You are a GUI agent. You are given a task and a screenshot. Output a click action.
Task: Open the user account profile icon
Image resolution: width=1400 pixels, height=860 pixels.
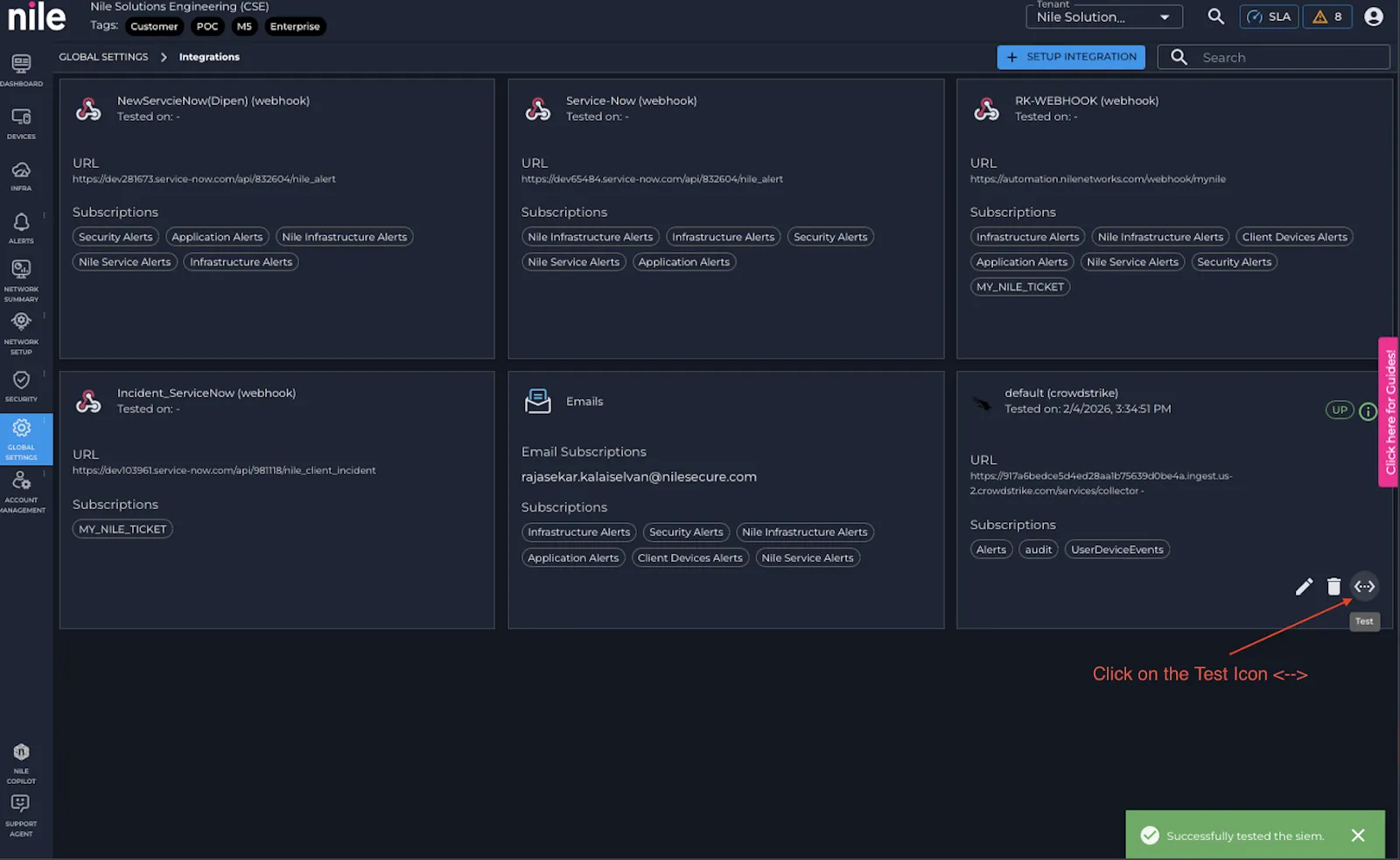(x=1374, y=17)
